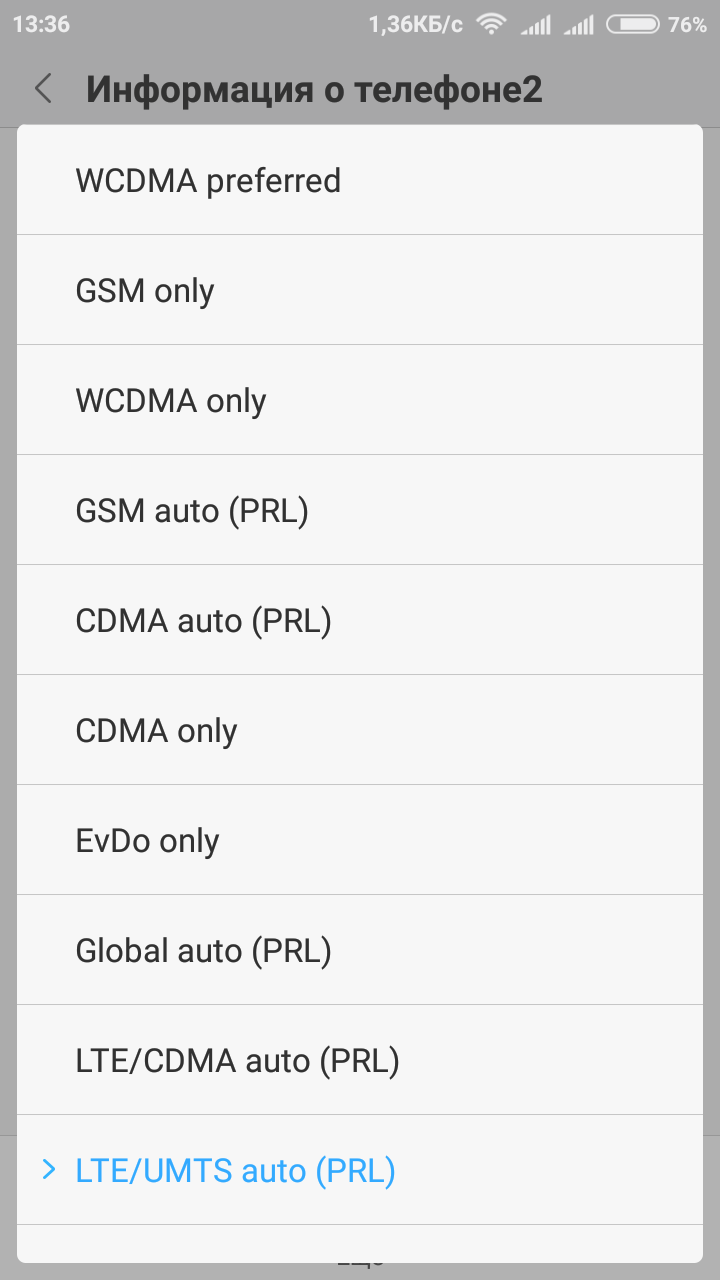
Task: Tap the clock in status bar
Action: [41, 25]
